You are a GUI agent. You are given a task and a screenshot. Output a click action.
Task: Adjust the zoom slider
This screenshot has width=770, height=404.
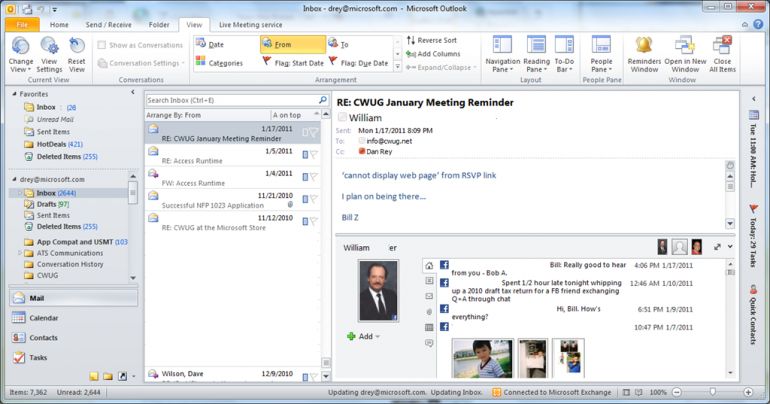(x=713, y=392)
